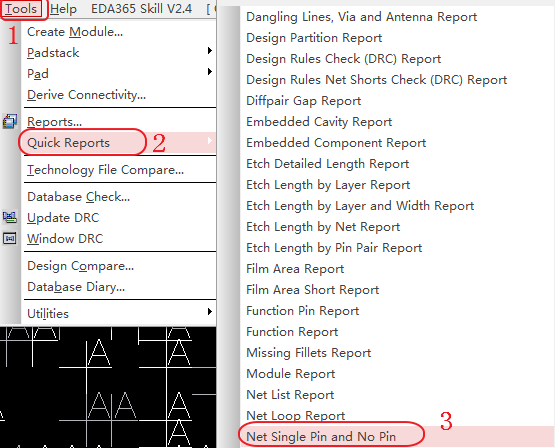Click the Reports icon in Tools menu
Screen dimensions: 555x448
tap(10, 121)
